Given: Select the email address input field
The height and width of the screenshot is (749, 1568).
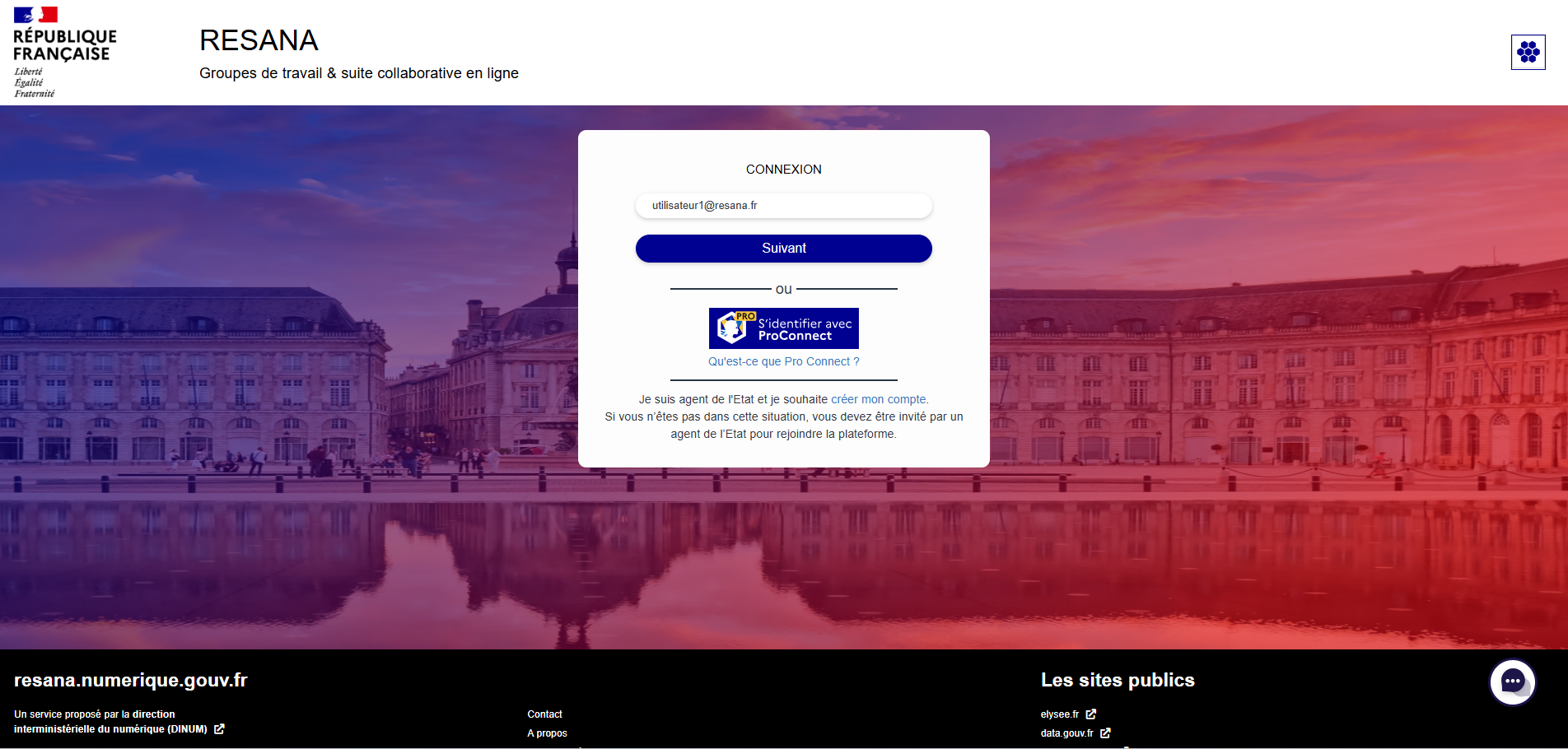Looking at the screenshot, I should point(783,206).
